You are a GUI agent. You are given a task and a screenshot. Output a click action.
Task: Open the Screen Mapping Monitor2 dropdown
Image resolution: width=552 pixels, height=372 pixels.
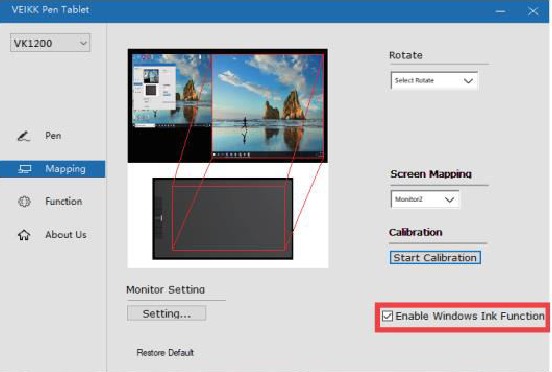coord(425,199)
